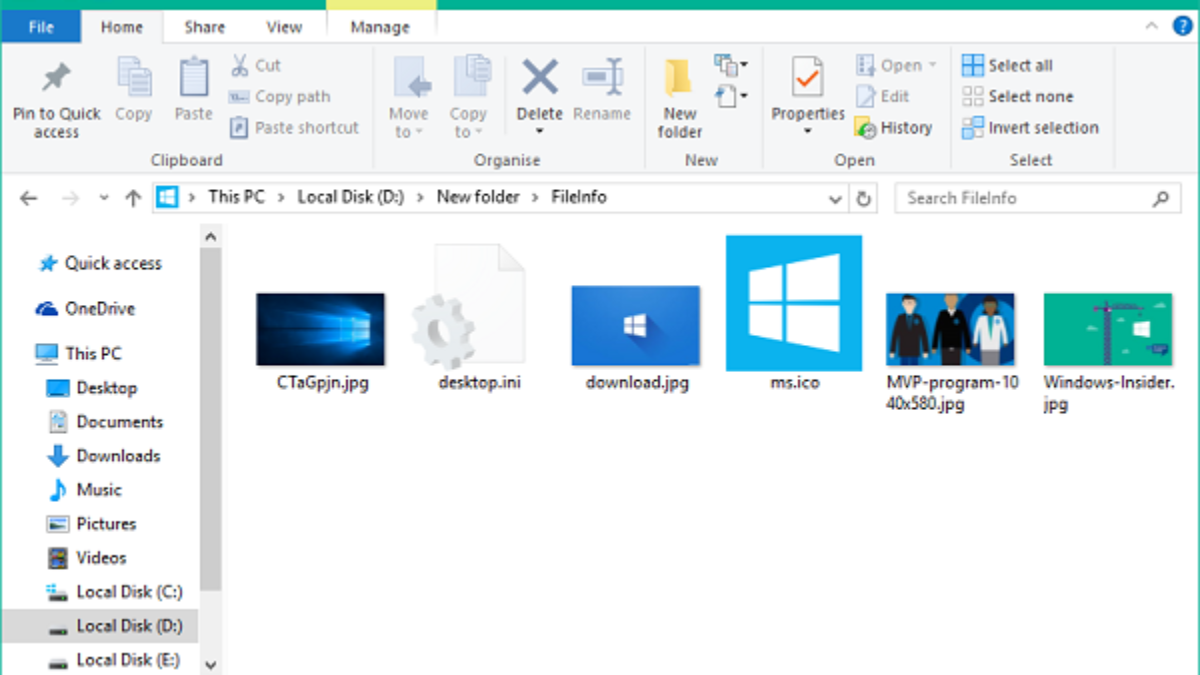Select OneDrive in navigation pane
The width and height of the screenshot is (1200, 675).
86,309
